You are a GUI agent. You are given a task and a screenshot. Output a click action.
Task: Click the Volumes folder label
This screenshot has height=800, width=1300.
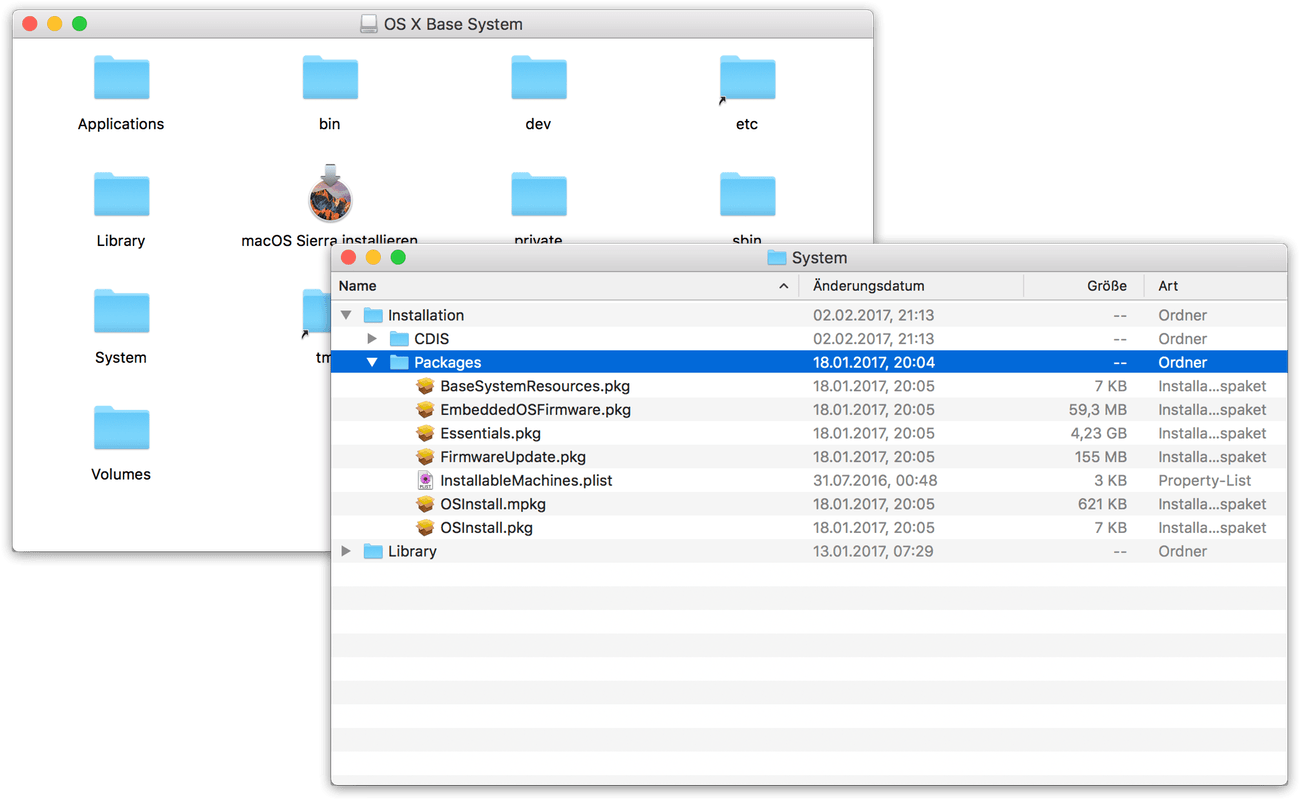pos(121,474)
